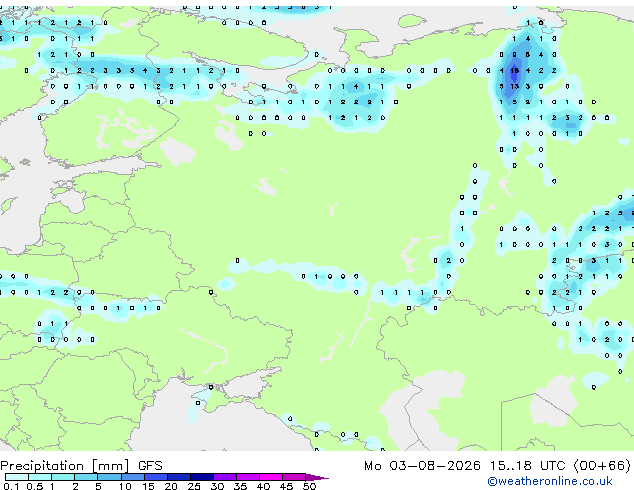The width and height of the screenshot is (634, 490).
Task: Click the "10" legend scale label
Action: coord(125,486)
